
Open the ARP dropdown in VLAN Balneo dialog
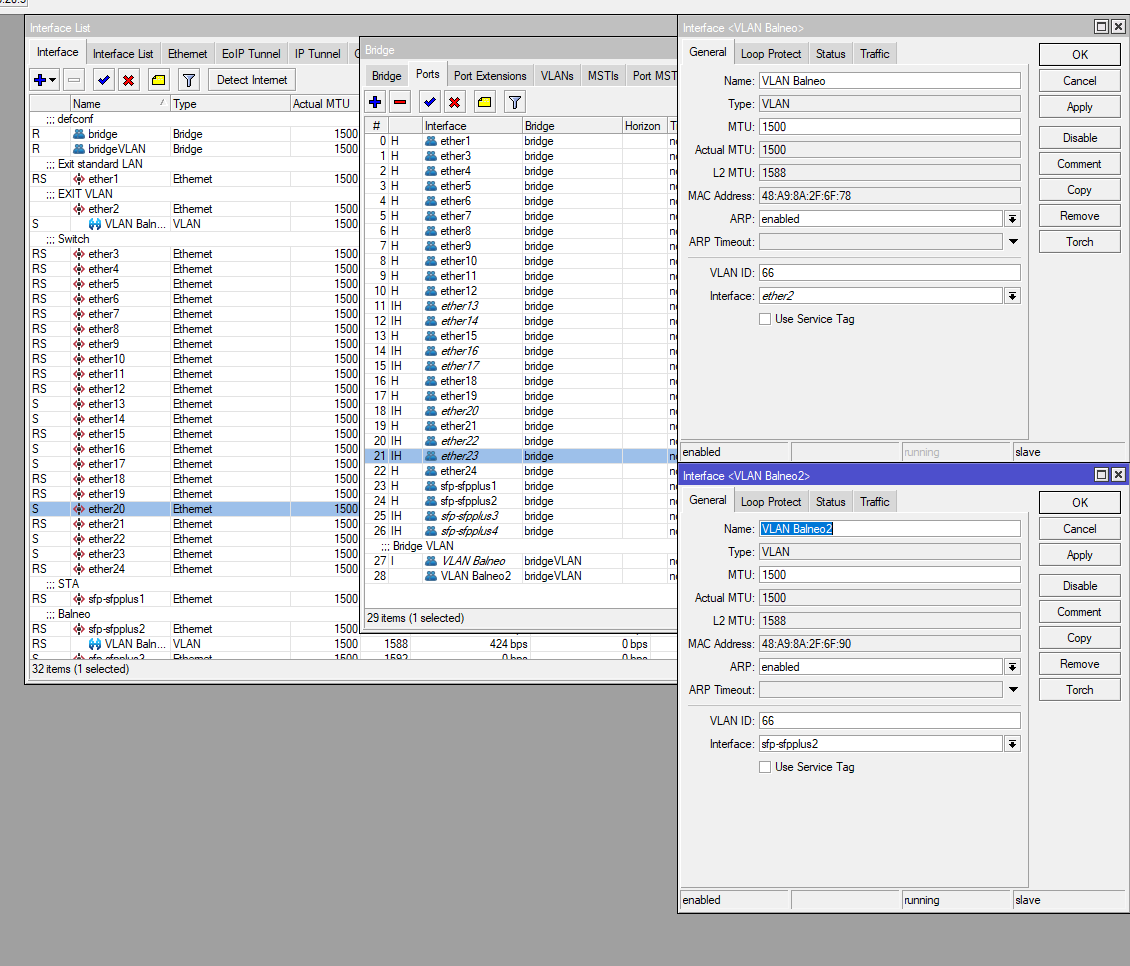(1012, 219)
